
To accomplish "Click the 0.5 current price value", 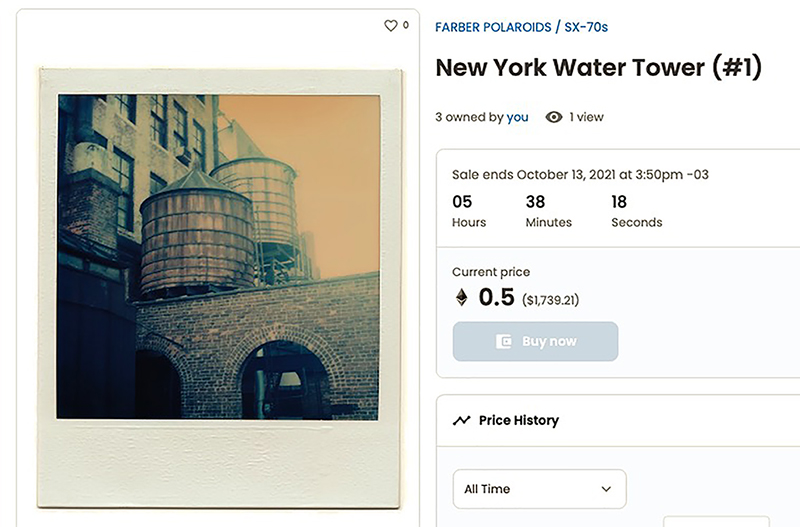I will 496,297.
